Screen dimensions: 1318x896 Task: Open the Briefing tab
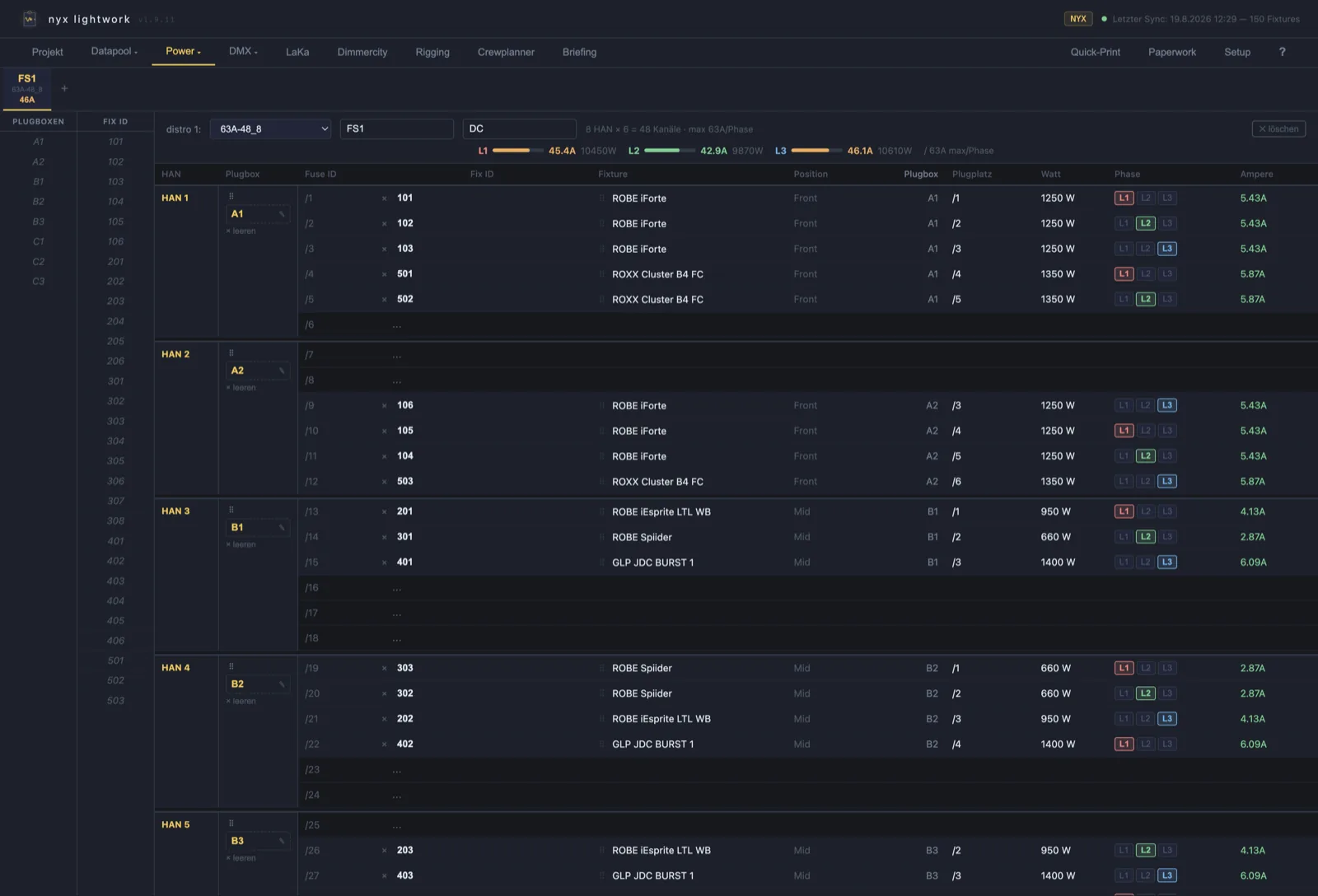click(580, 52)
